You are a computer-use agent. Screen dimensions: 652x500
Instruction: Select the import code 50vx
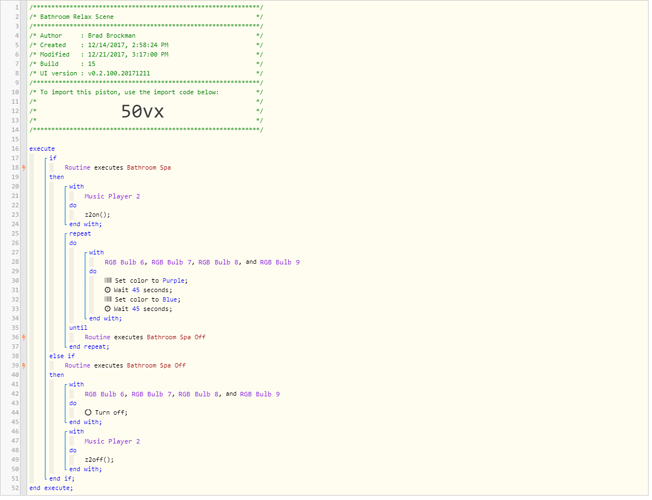pyautogui.click(x=143, y=111)
